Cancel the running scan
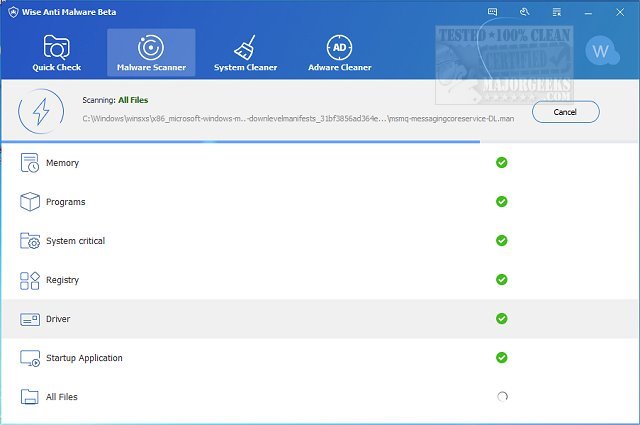The height and width of the screenshot is (425, 640). [566, 112]
